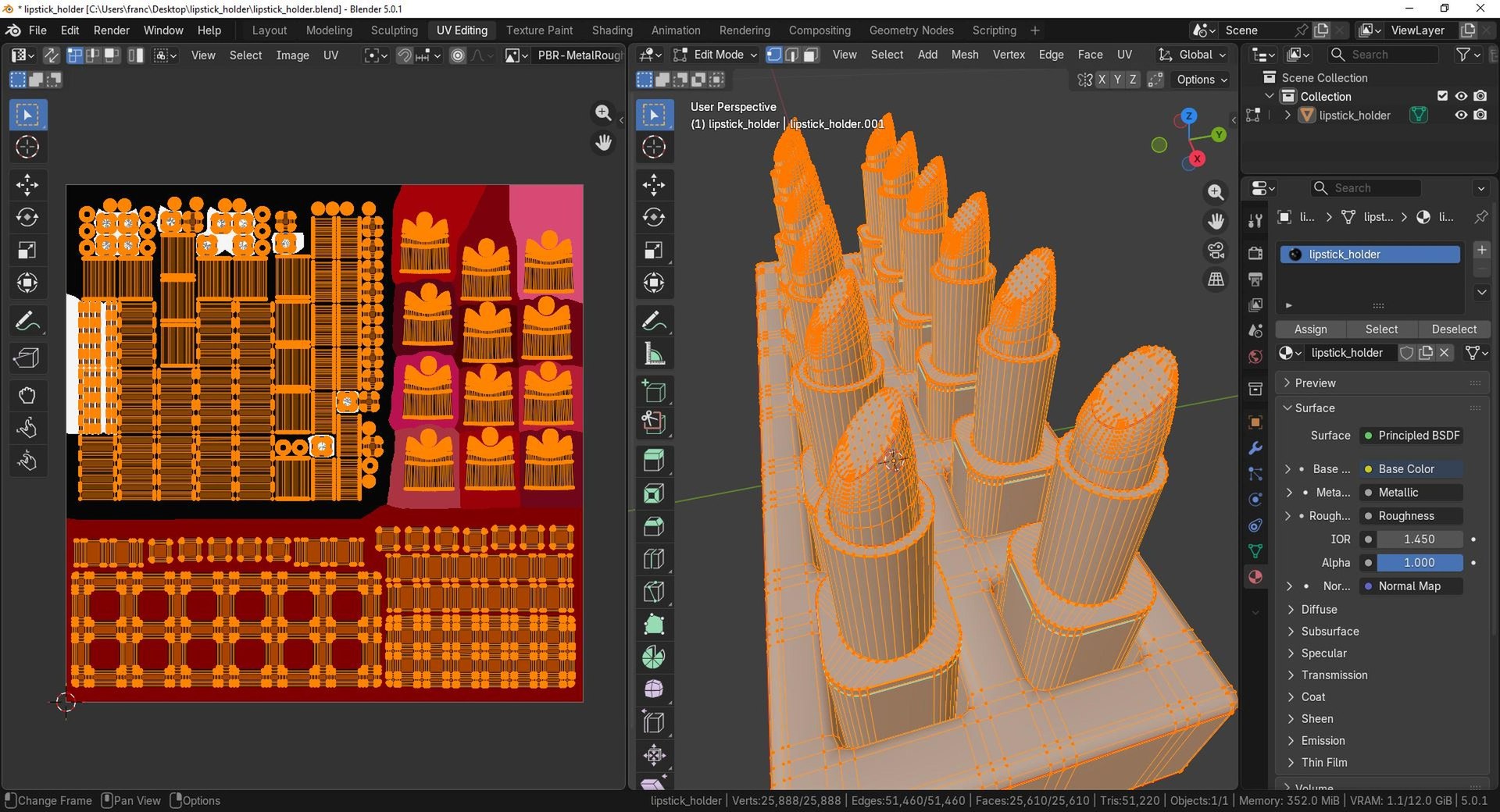
Task: Open the Global transform orientation dropdown
Action: coord(1191,55)
